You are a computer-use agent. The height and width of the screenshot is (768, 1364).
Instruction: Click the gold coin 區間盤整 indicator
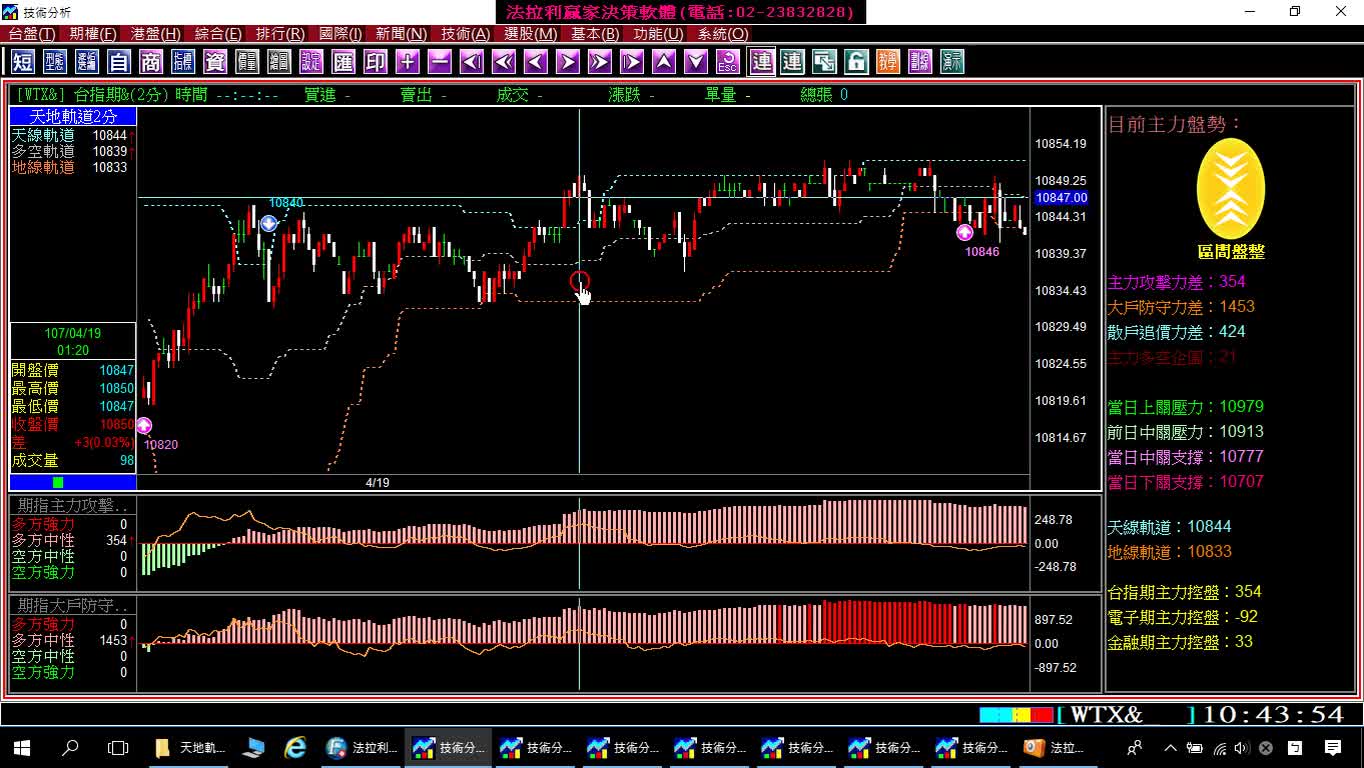1231,189
